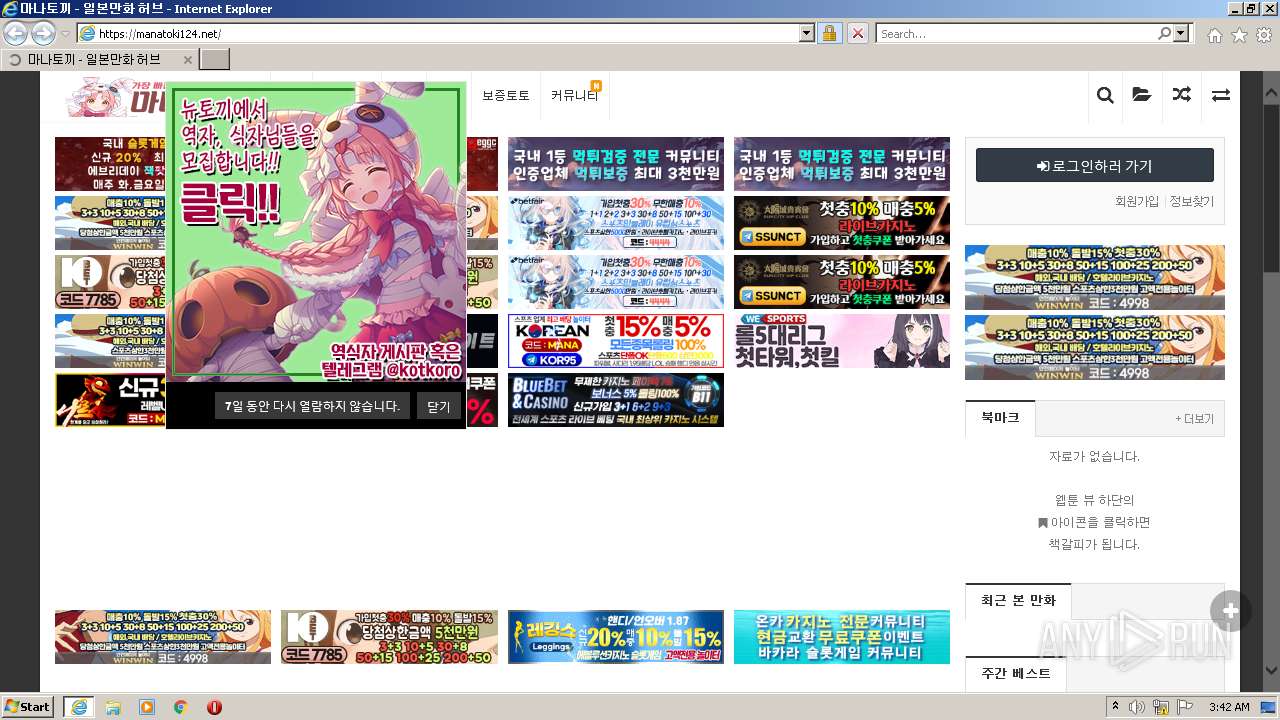The width and height of the screenshot is (1280, 720).
Task: Click the 온카 카지노 전문커뮤니티 banner
Action: coord(842,637)
